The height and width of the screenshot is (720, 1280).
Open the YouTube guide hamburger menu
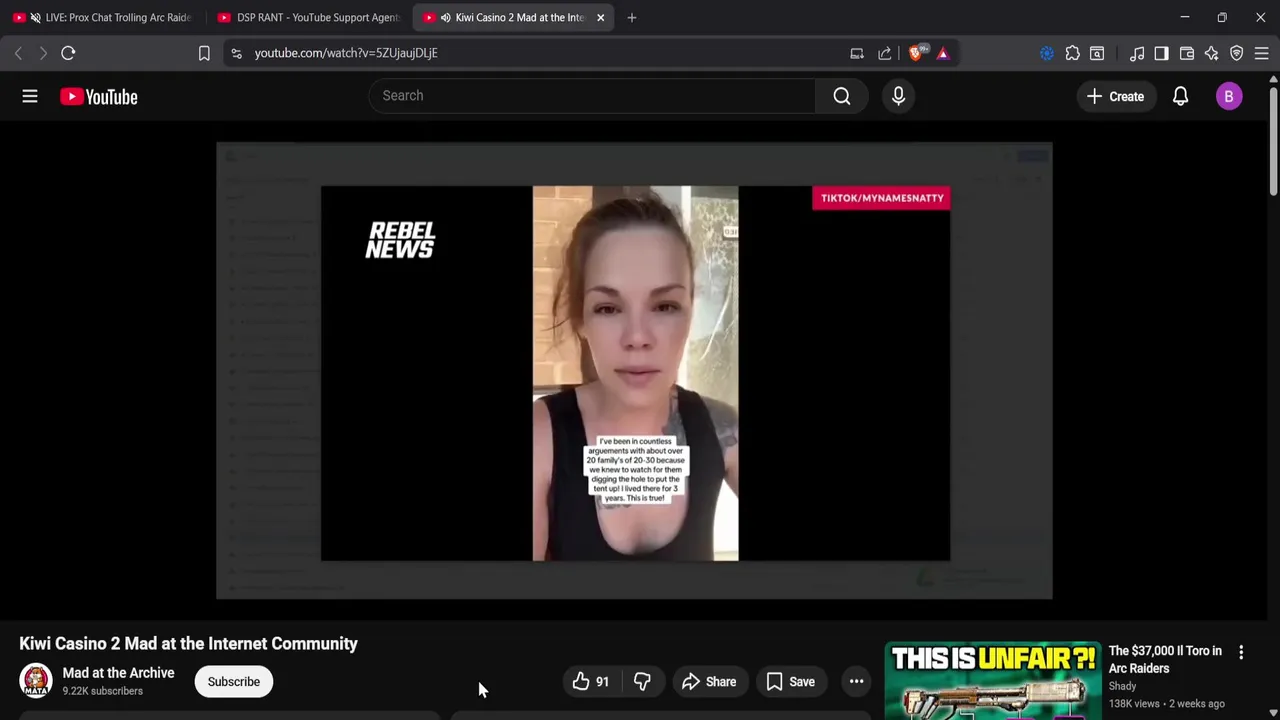click(x=30, y=96)
